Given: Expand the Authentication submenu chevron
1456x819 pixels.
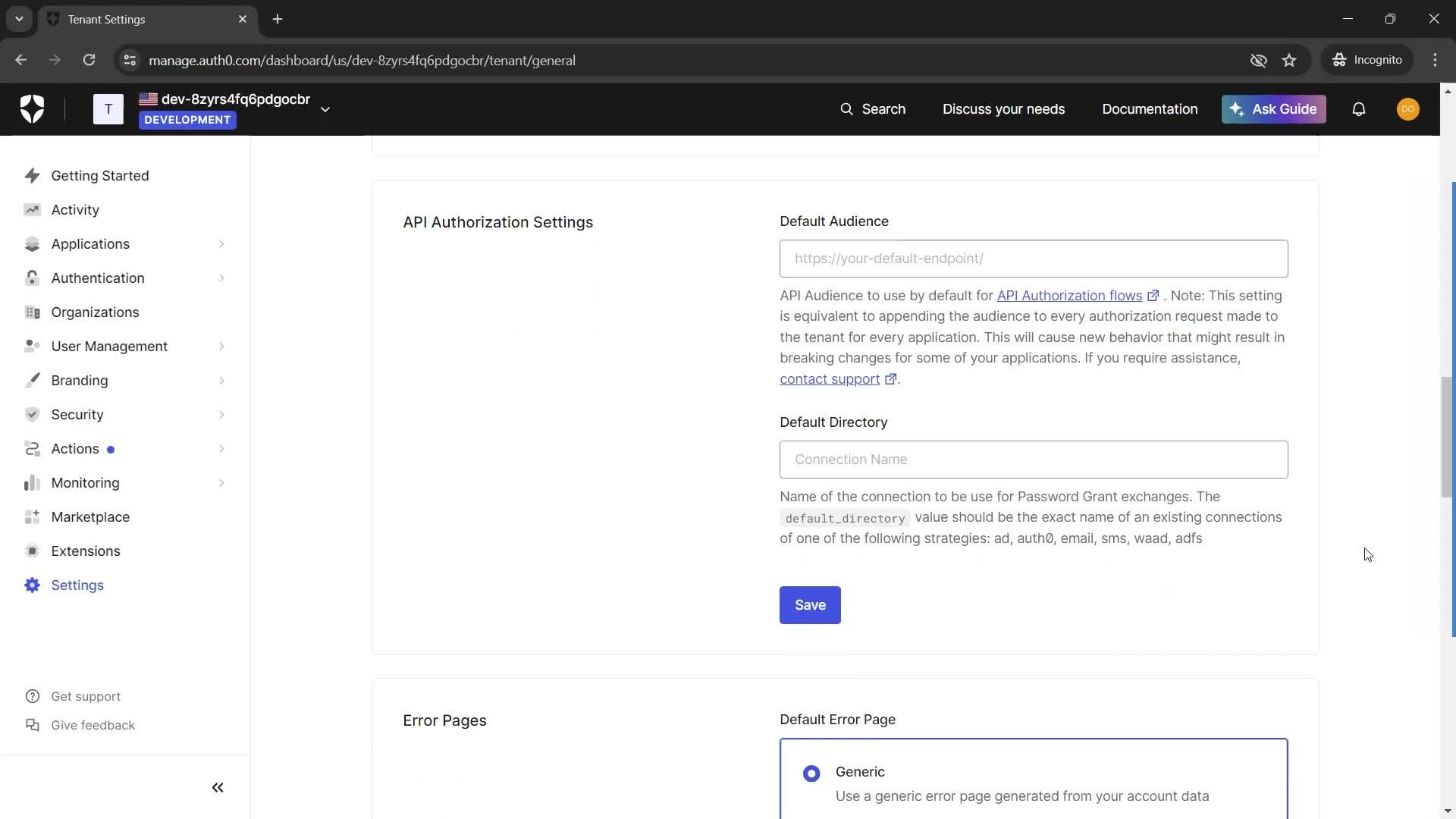Looking at the screenshot, I should [221, 278].
